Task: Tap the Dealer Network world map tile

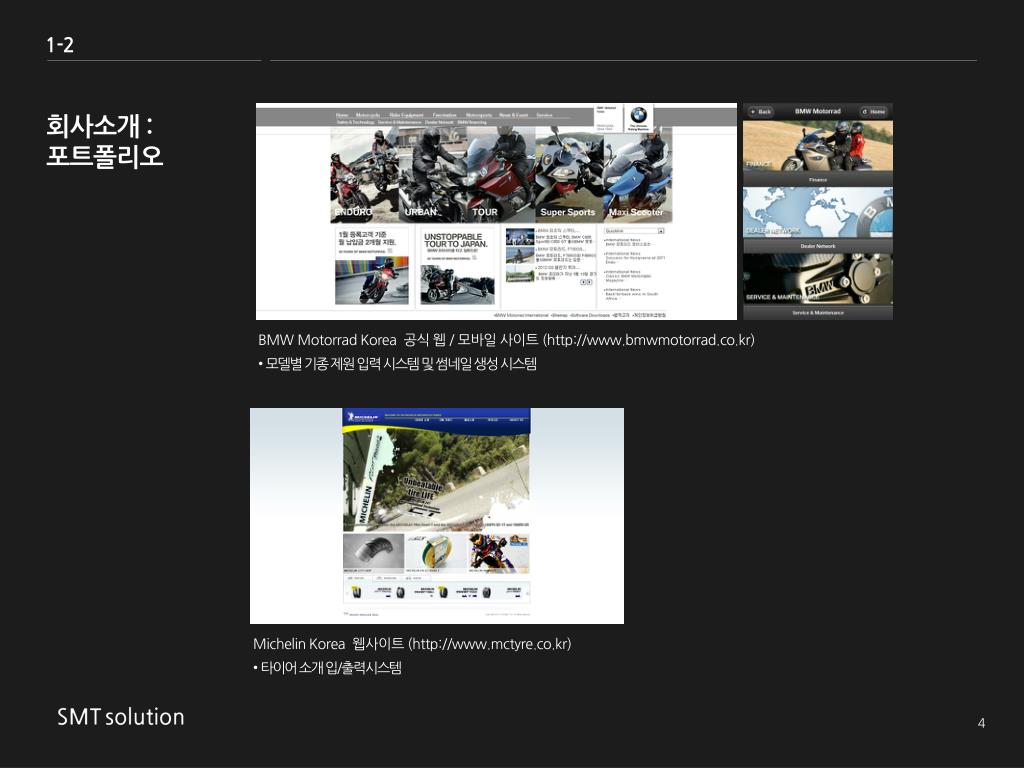Action: point(818,213)
